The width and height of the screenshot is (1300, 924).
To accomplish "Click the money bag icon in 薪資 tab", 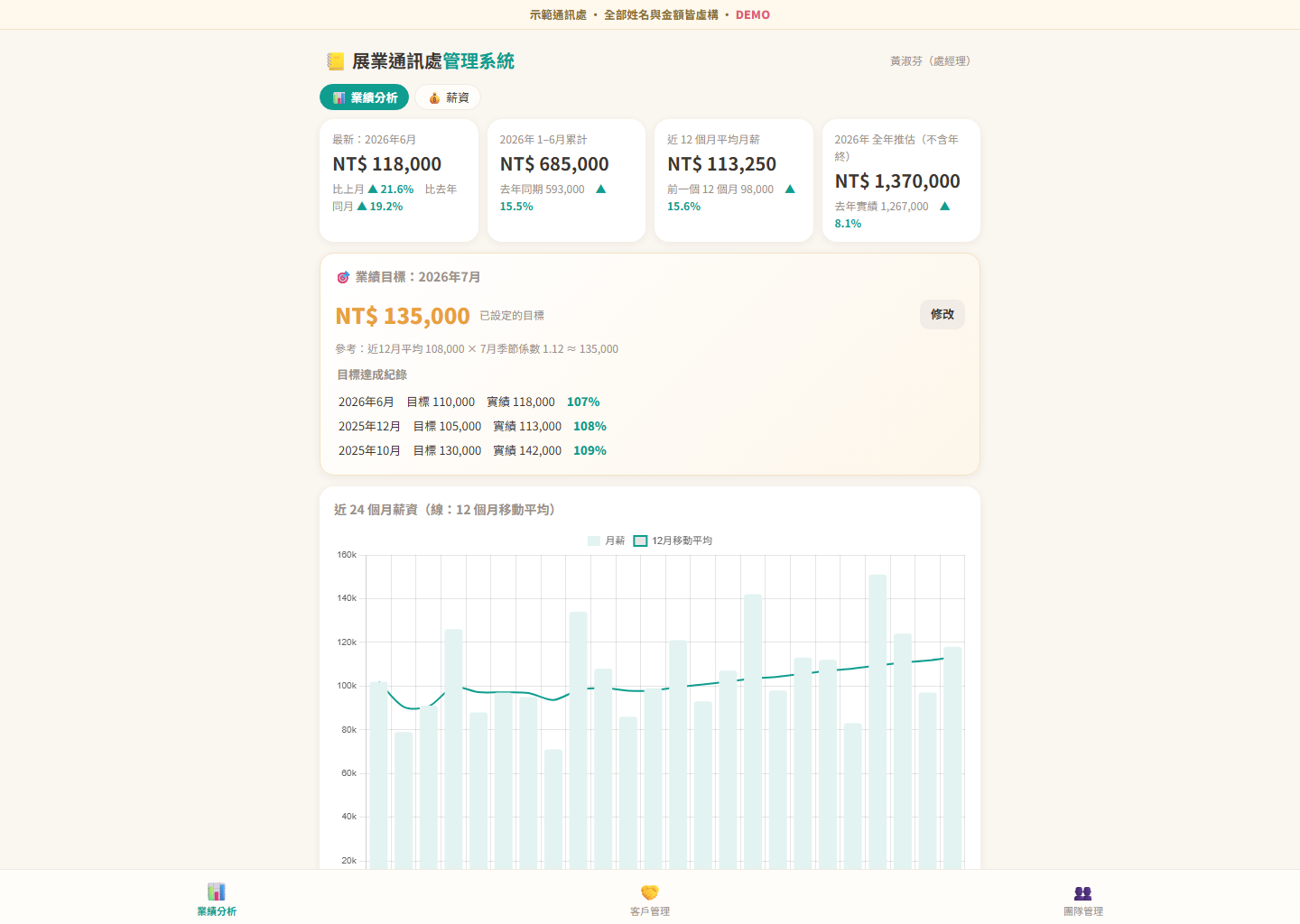I will [x=434, y=97].
